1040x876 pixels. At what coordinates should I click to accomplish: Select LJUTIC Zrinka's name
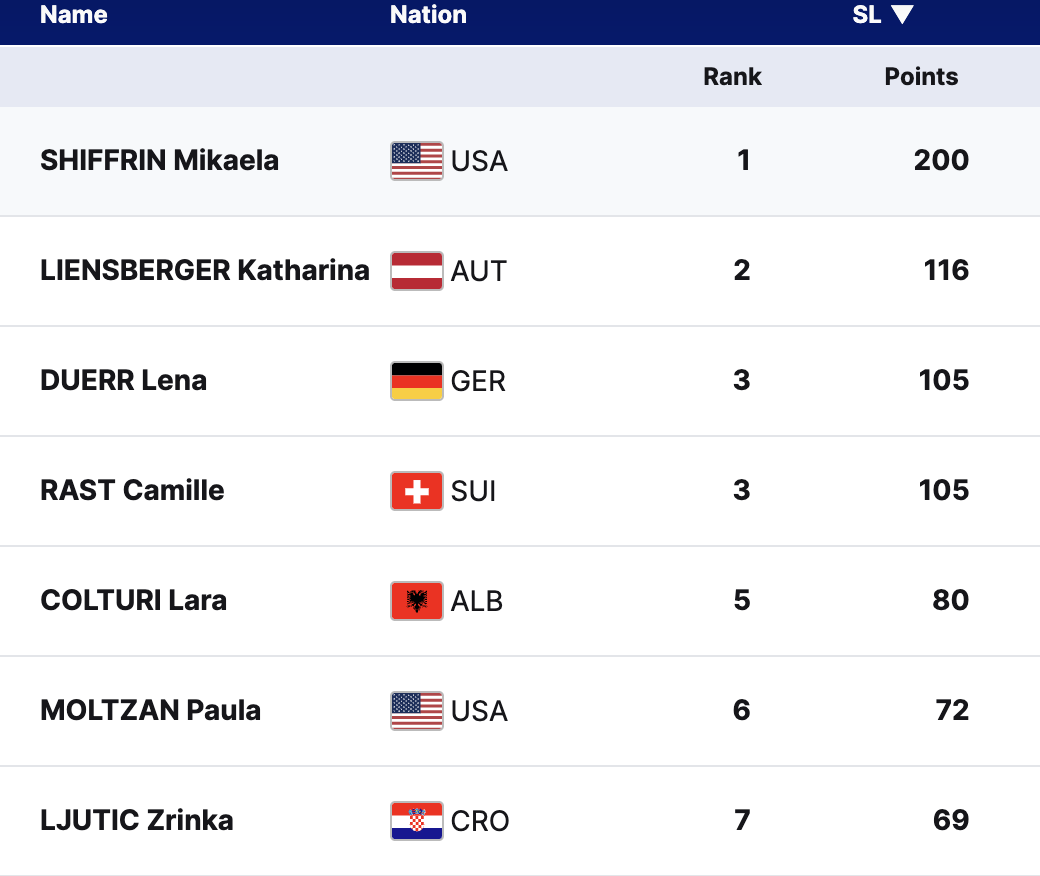coord(136,821)
